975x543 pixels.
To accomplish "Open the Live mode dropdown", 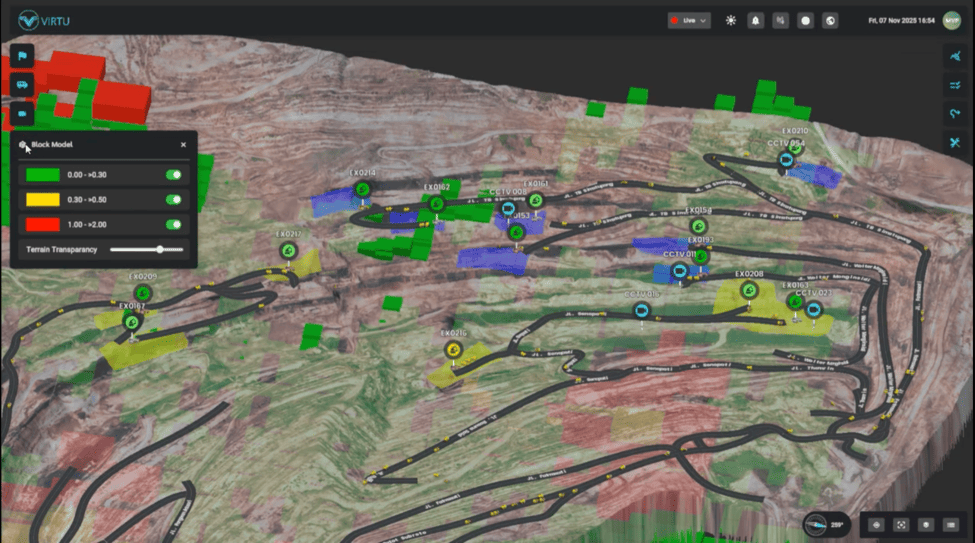I will pos(689,20).
